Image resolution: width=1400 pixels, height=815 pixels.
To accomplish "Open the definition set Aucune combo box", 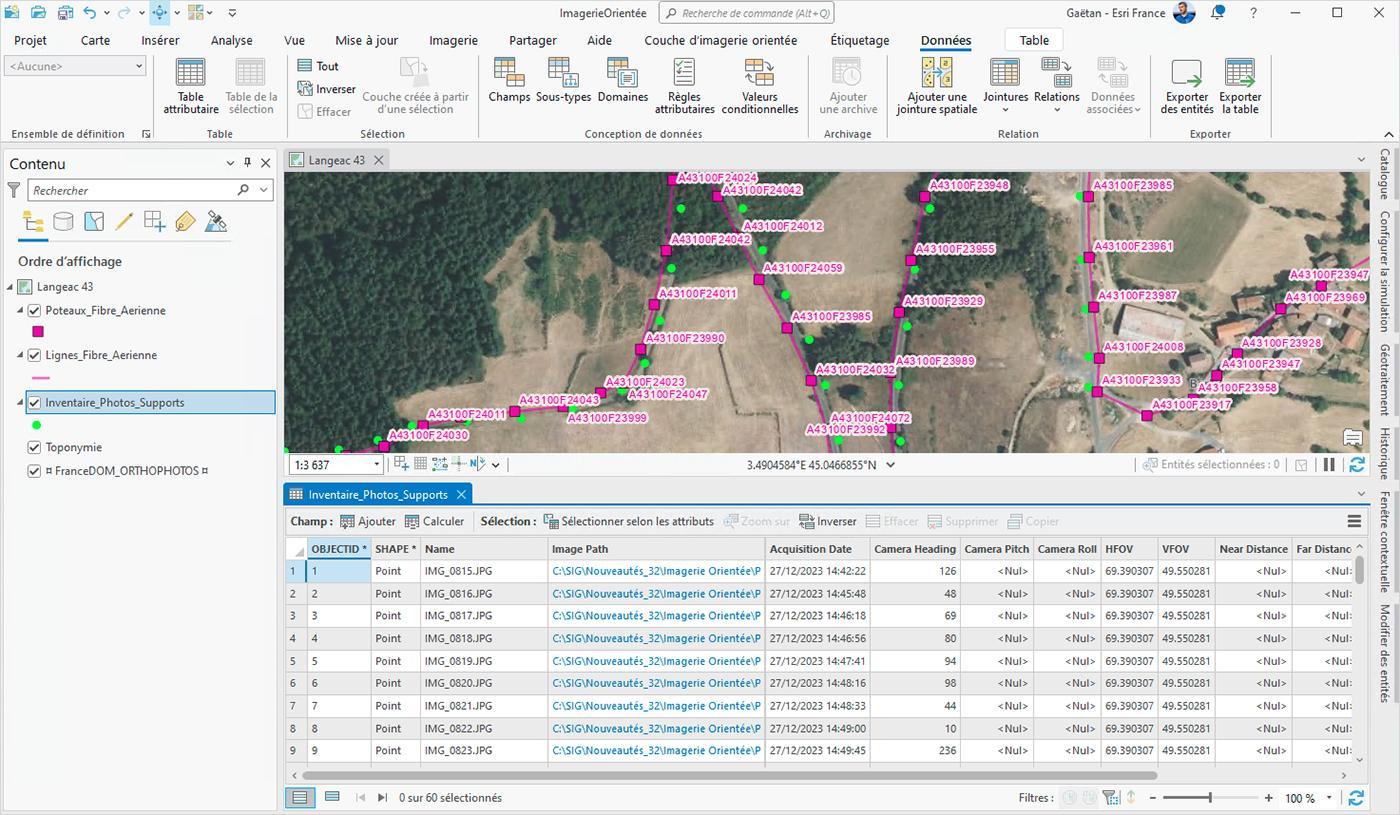I will pyautogui.click(x=75, y=66).
